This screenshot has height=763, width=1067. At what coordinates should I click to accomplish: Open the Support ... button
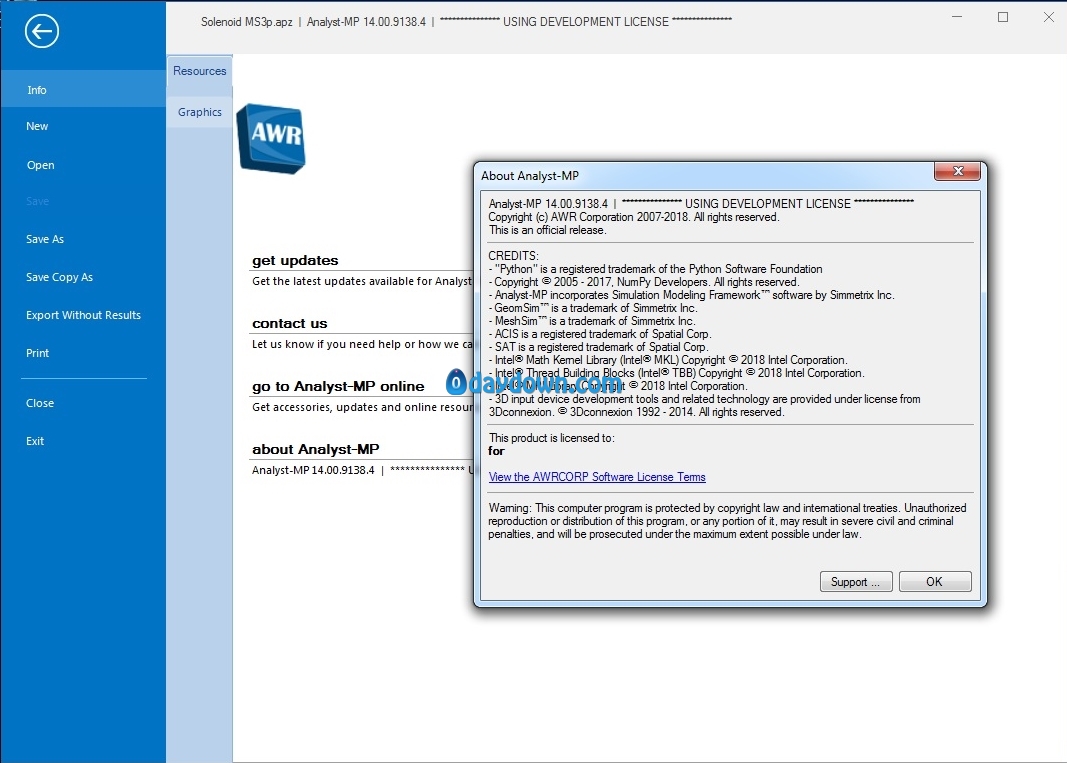855,581
